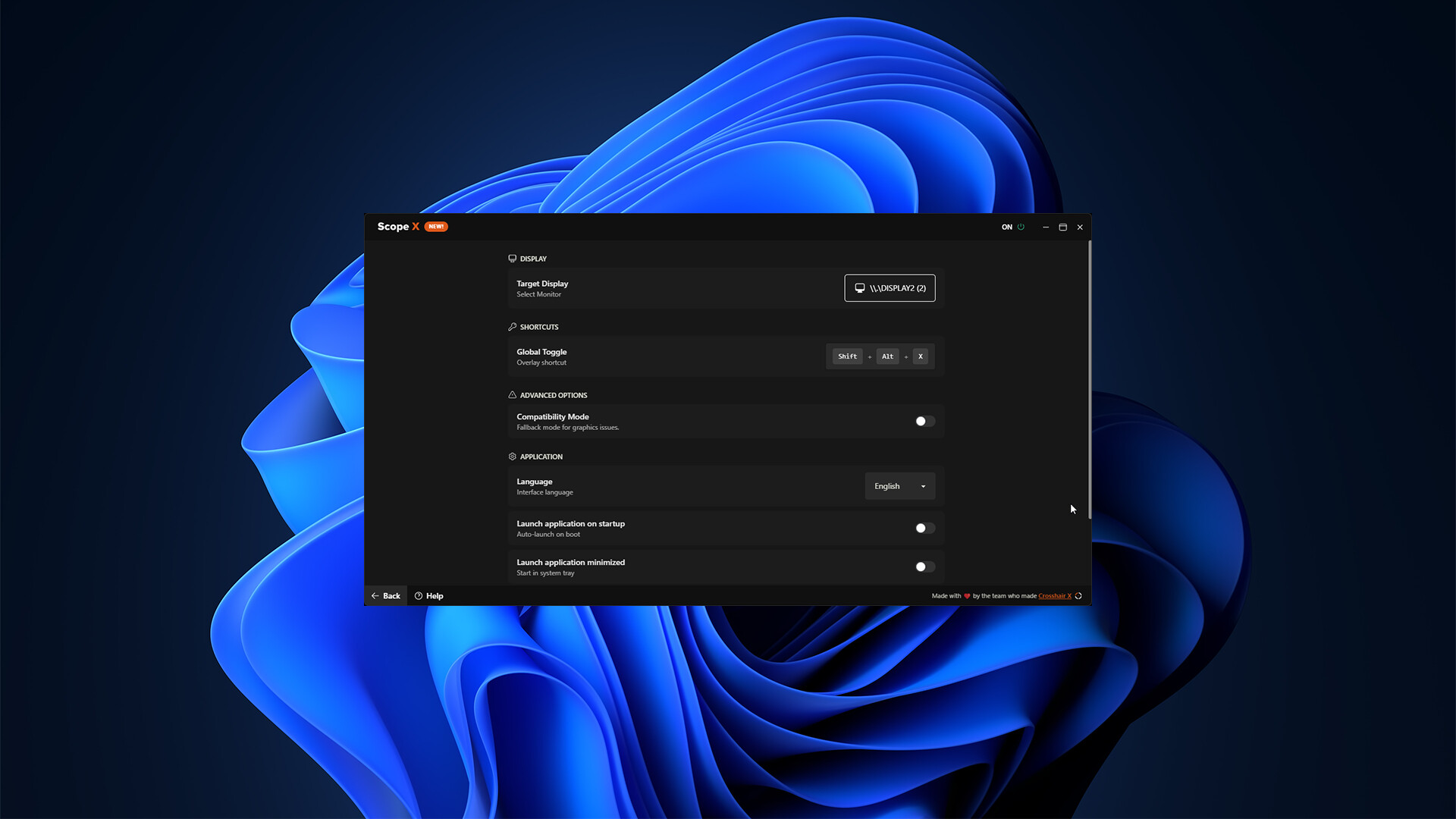Click the Shortcuts section key icon
The height and width of the screenshot is (819, 1456).
click(513, 327)
